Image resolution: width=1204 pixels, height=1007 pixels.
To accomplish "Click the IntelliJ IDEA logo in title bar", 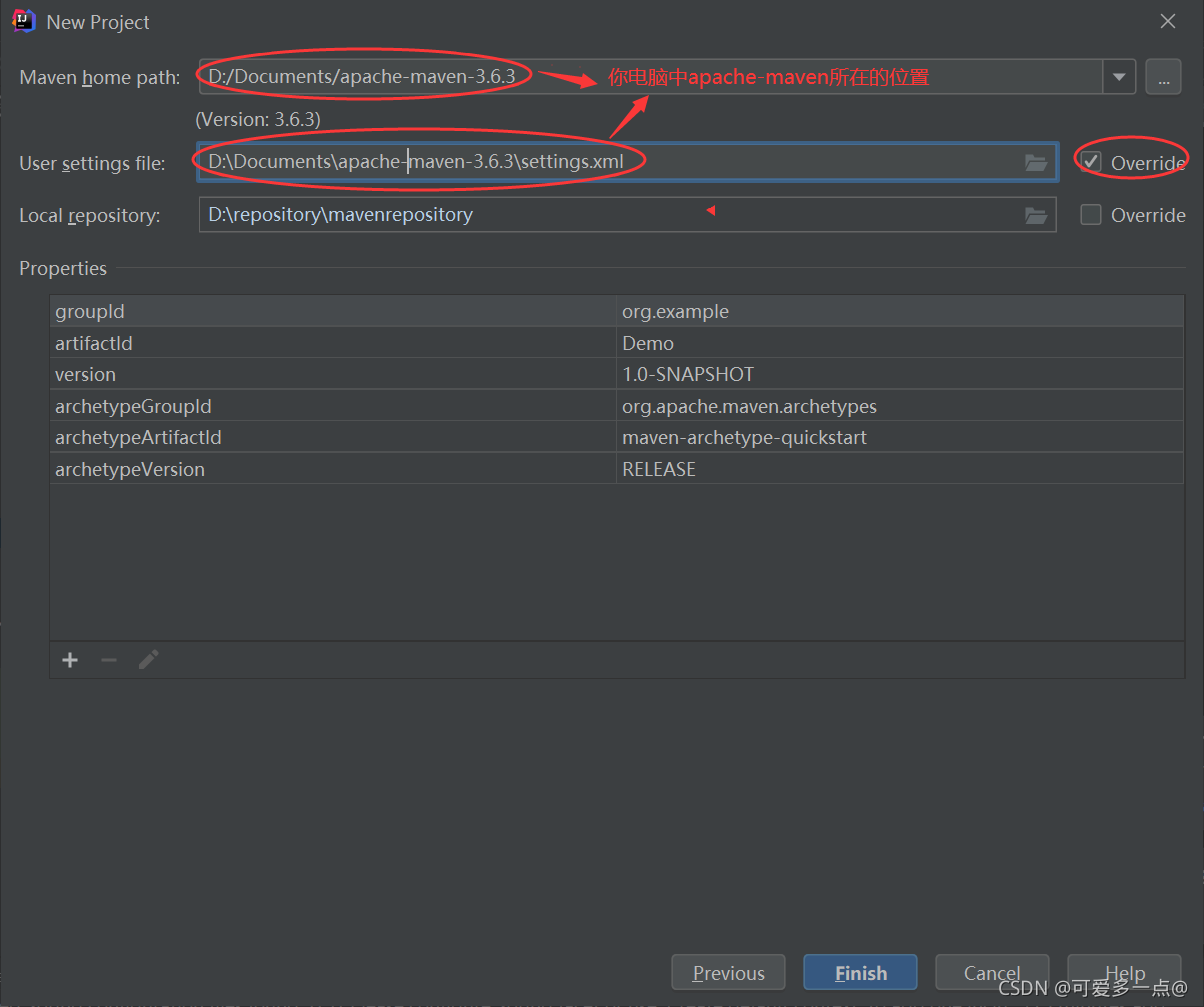I will [x=24, y=21].
